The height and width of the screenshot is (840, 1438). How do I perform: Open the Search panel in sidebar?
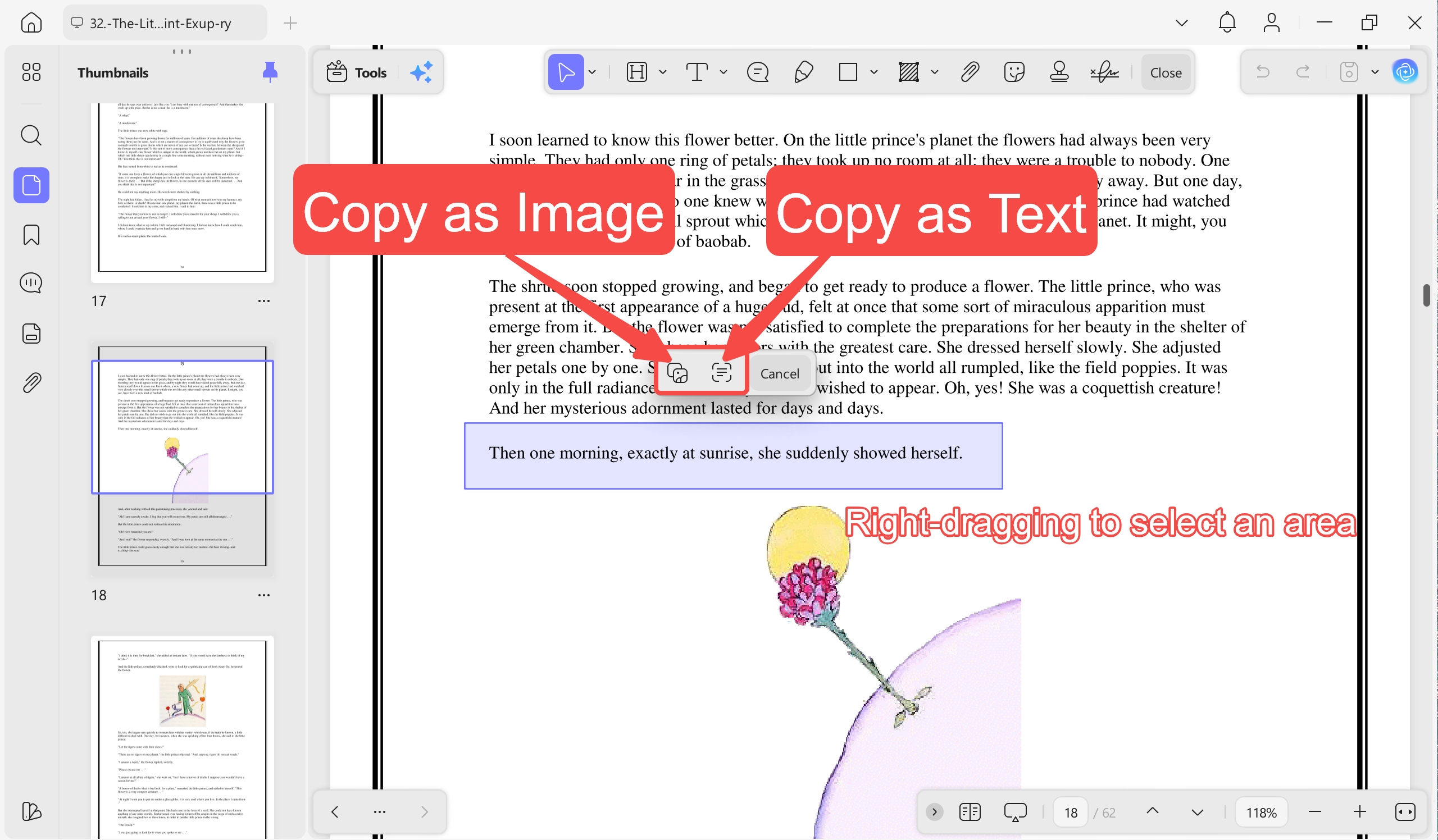pos(31,135)
